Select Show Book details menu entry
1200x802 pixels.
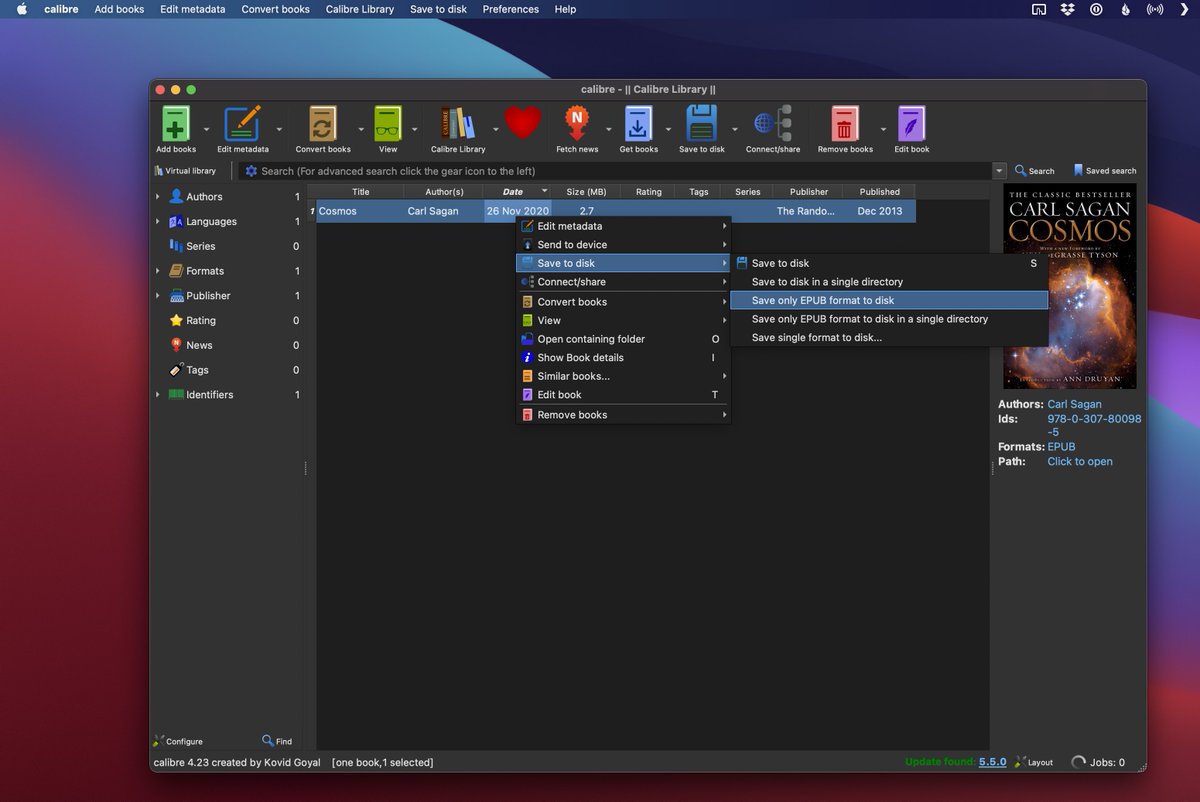(x=623, y=358)
